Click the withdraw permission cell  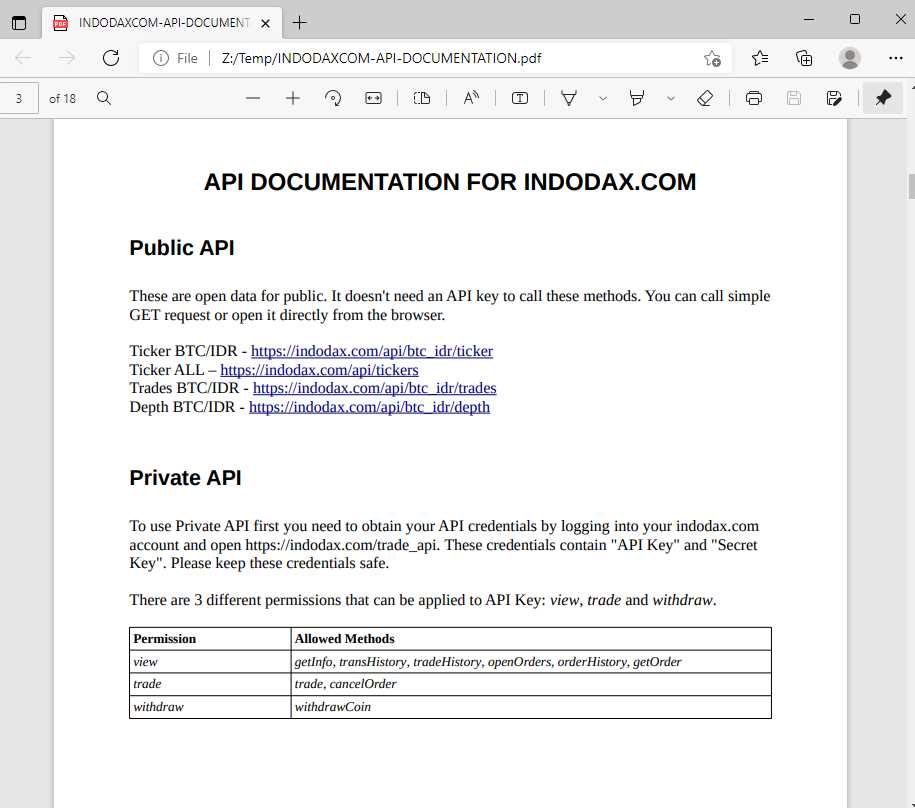[210, 706]
